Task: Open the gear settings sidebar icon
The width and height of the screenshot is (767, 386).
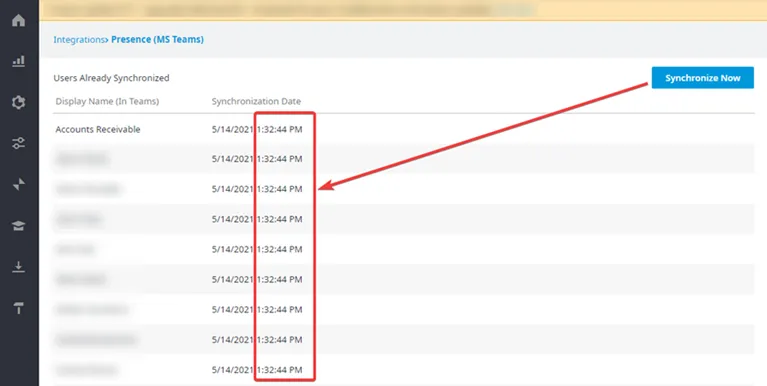Action: pos(19,102)
